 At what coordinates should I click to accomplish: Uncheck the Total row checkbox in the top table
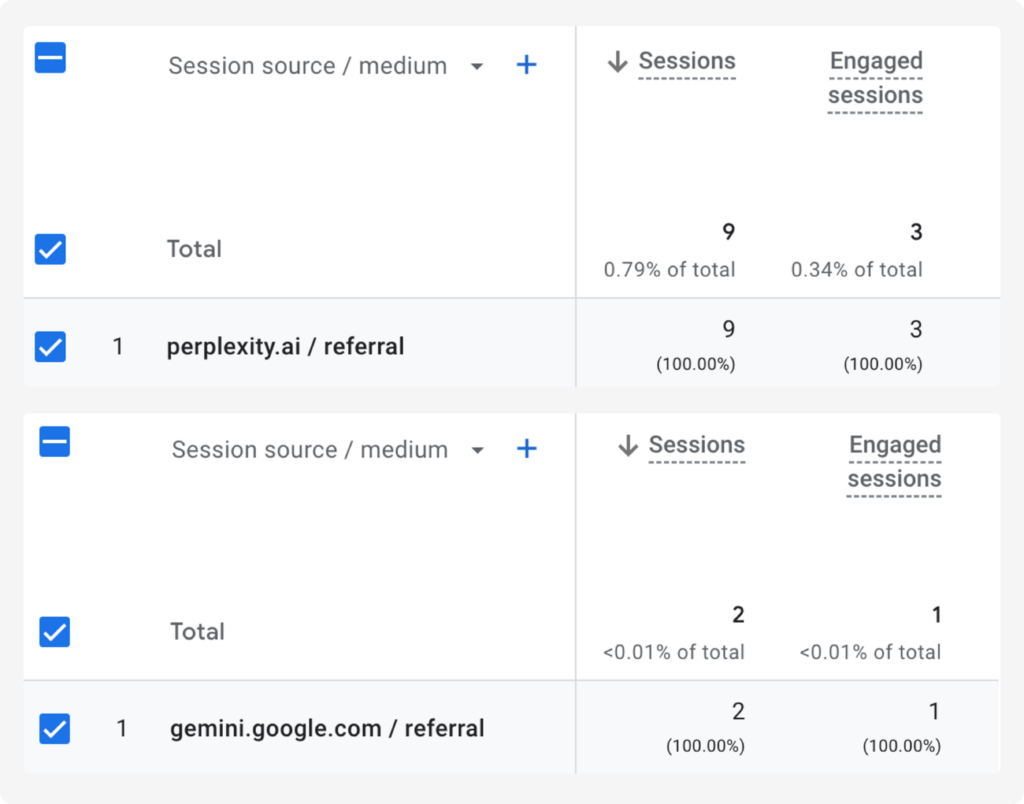50,249
